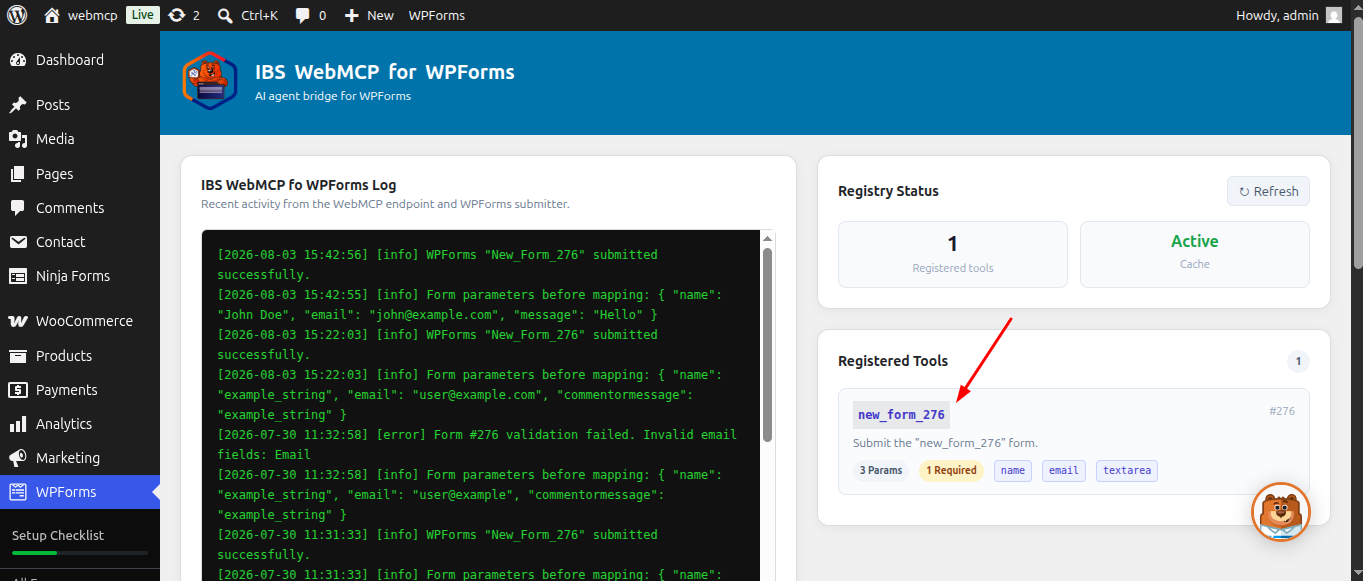Click the 1 Required badge
1363x581 pixels.
coord(951,470)
